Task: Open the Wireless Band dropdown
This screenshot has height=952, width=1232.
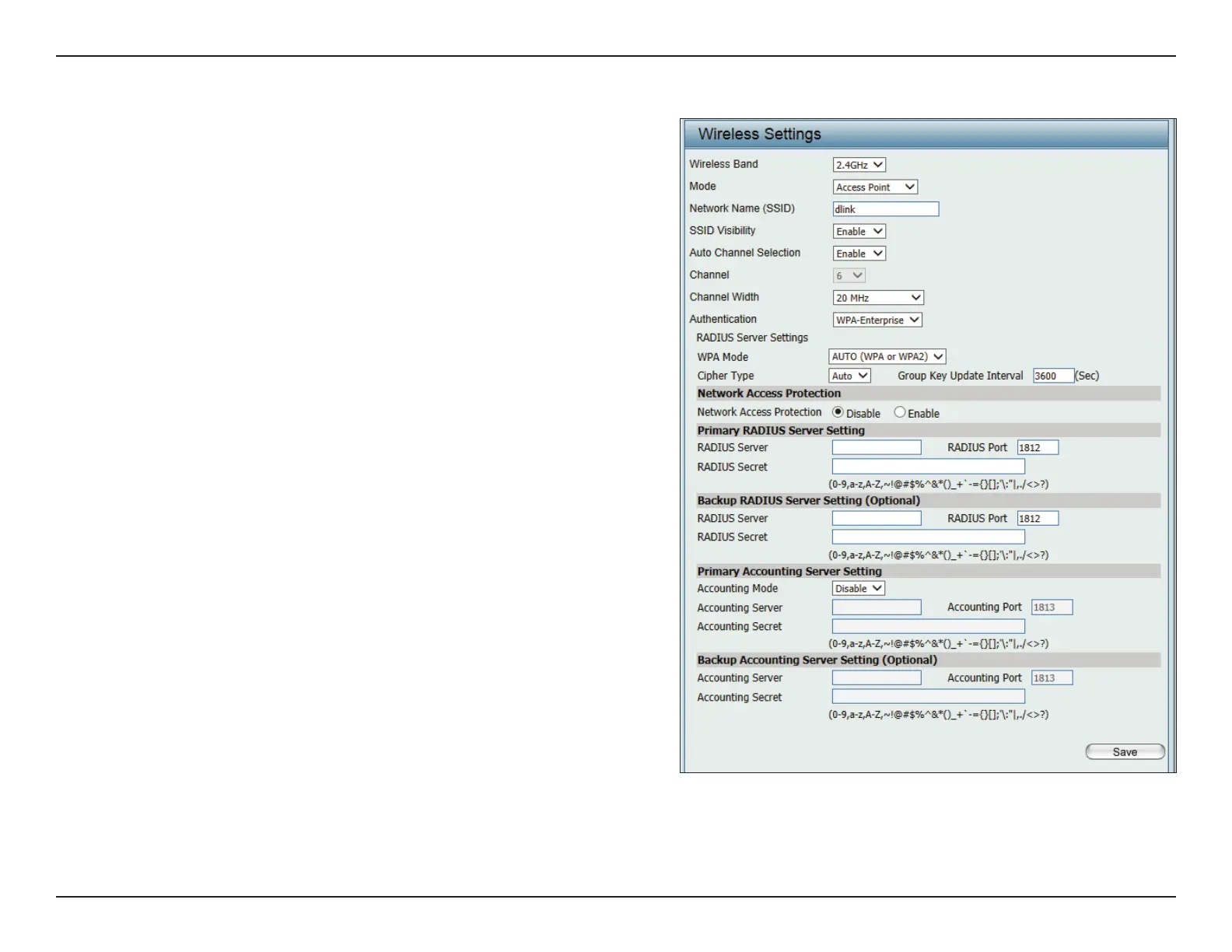Action: point(859,165)
